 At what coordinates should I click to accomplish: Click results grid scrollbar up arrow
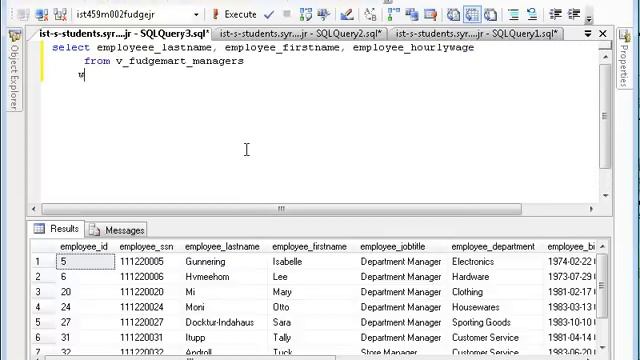coord(602,247)
